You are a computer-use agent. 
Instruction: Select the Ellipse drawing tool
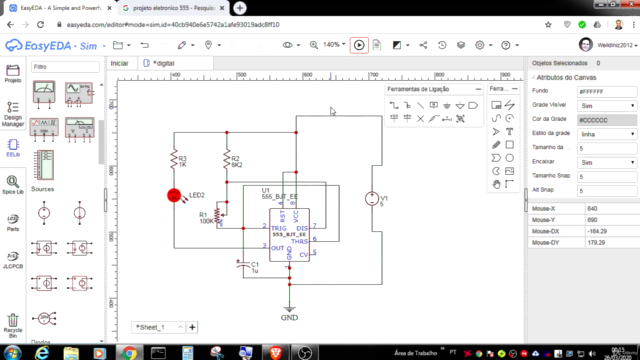509,158
